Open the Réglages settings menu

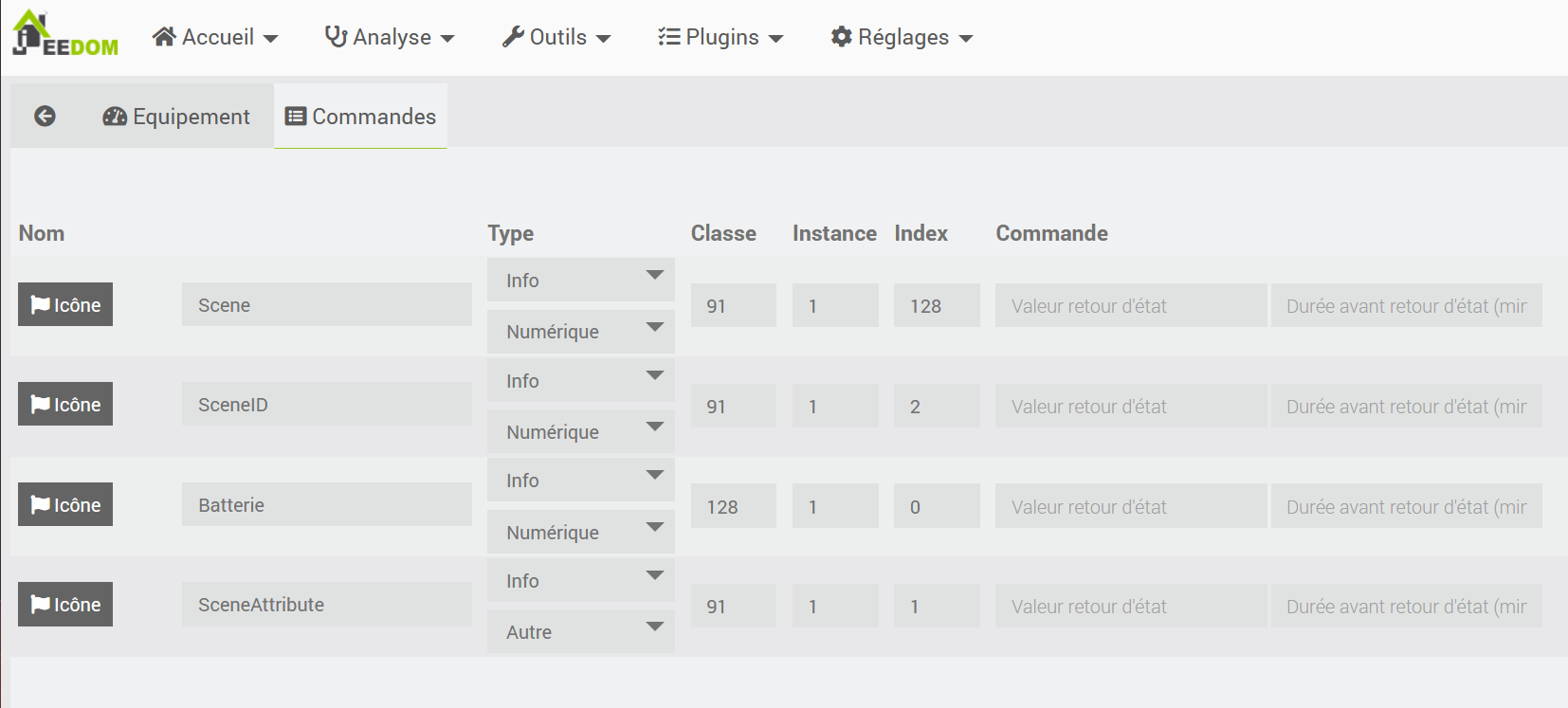[902, 37]
